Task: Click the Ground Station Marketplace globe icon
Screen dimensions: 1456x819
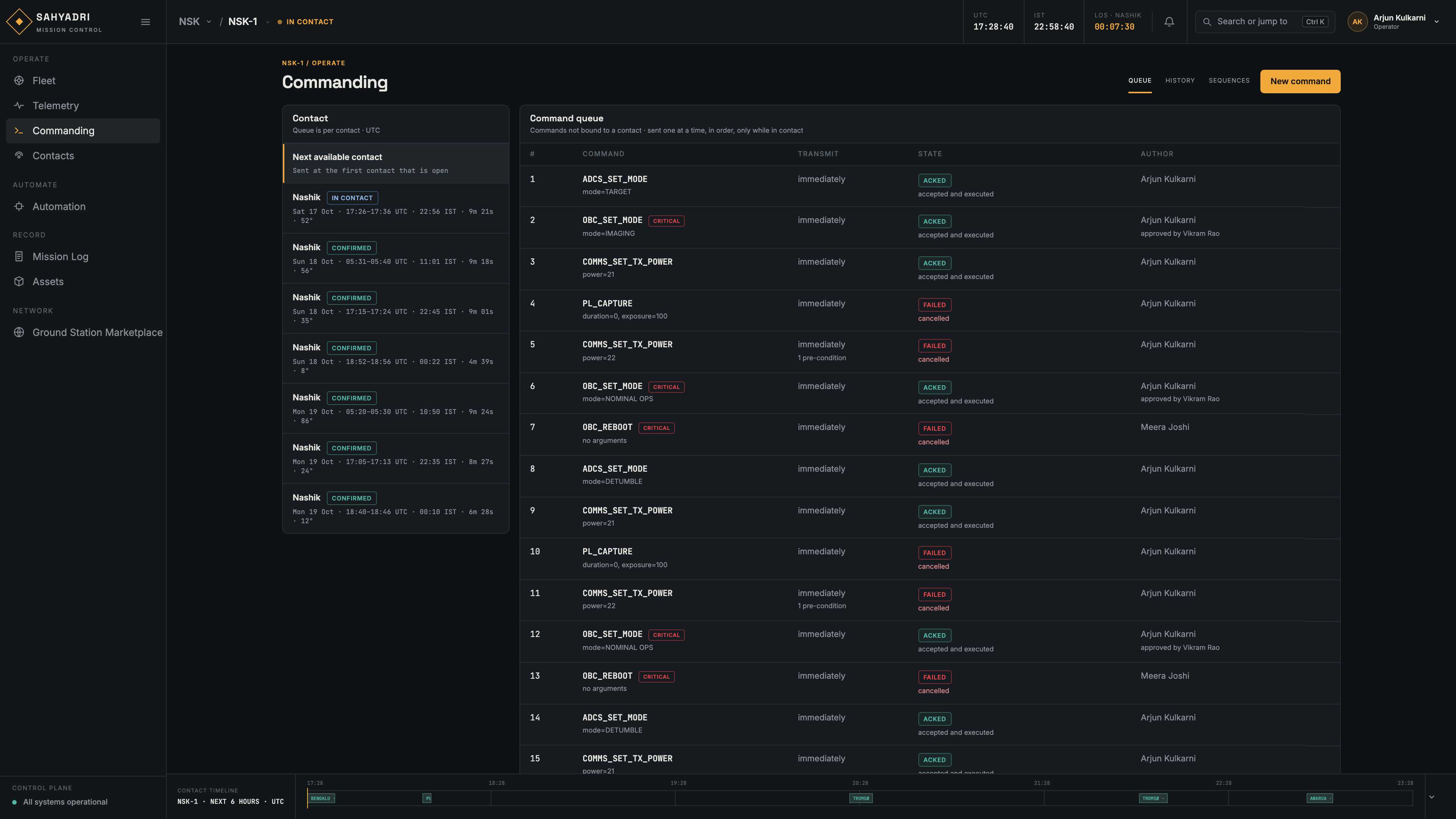Action: pos(19,333)
